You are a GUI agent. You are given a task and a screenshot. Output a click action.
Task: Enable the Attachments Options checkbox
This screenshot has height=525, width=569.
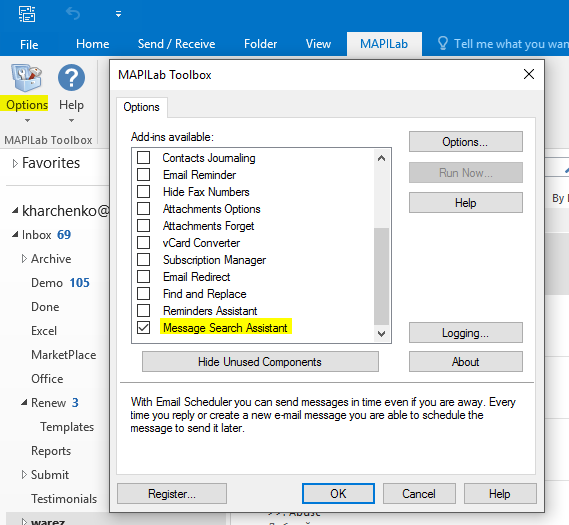coord(143,209)
